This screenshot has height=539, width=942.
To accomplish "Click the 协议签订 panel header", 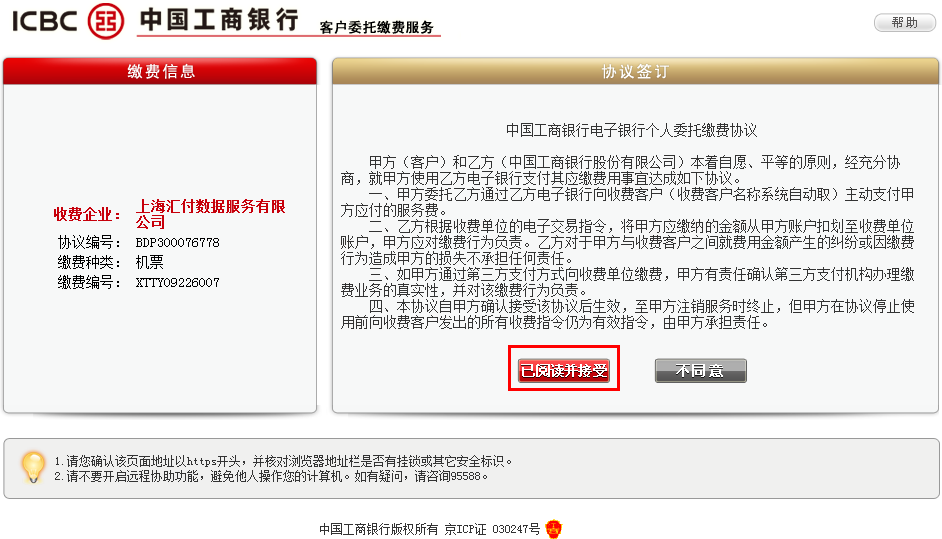I will click(x=635, y=72).
